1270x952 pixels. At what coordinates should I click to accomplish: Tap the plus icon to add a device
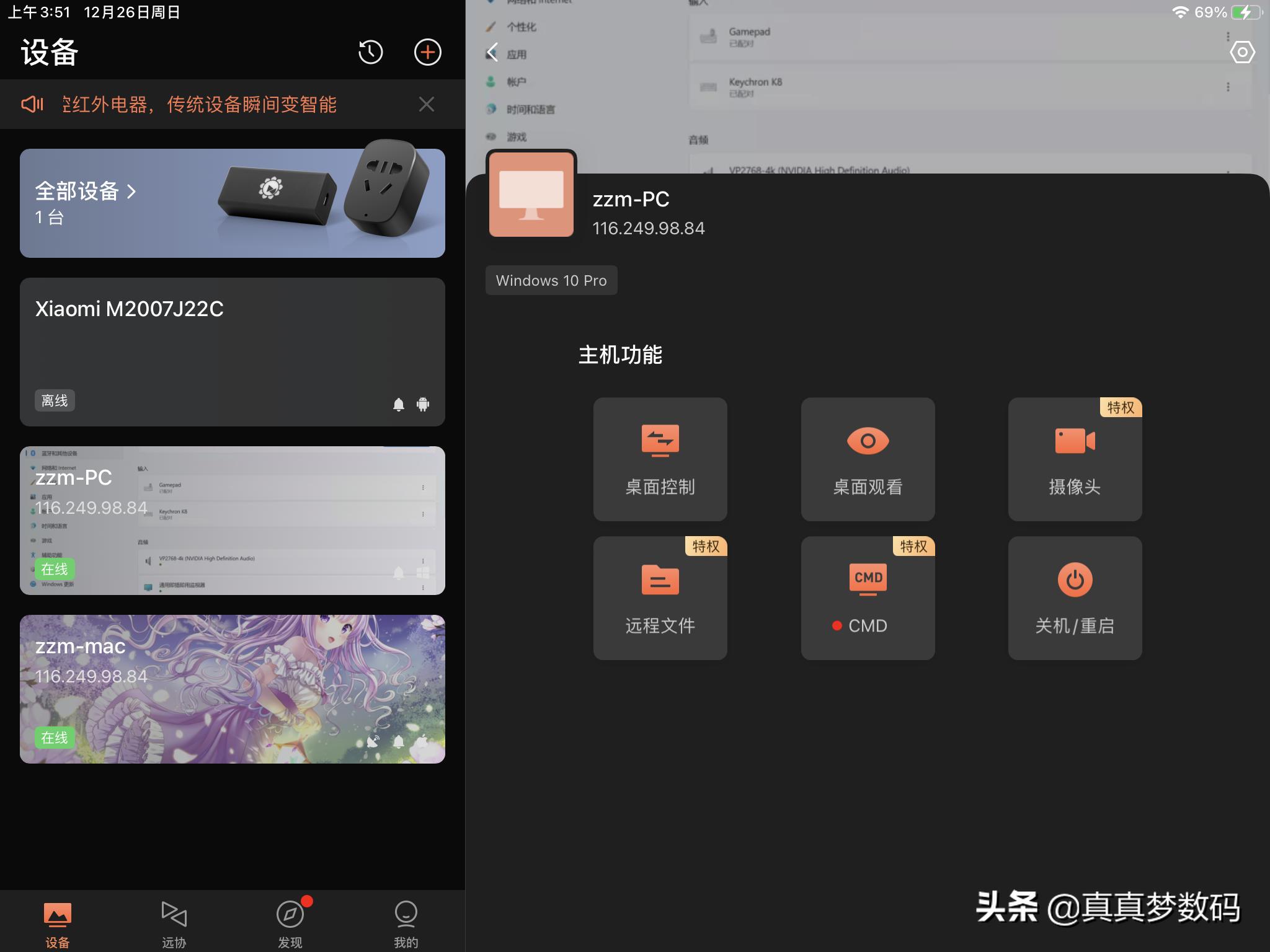(427, 53)
